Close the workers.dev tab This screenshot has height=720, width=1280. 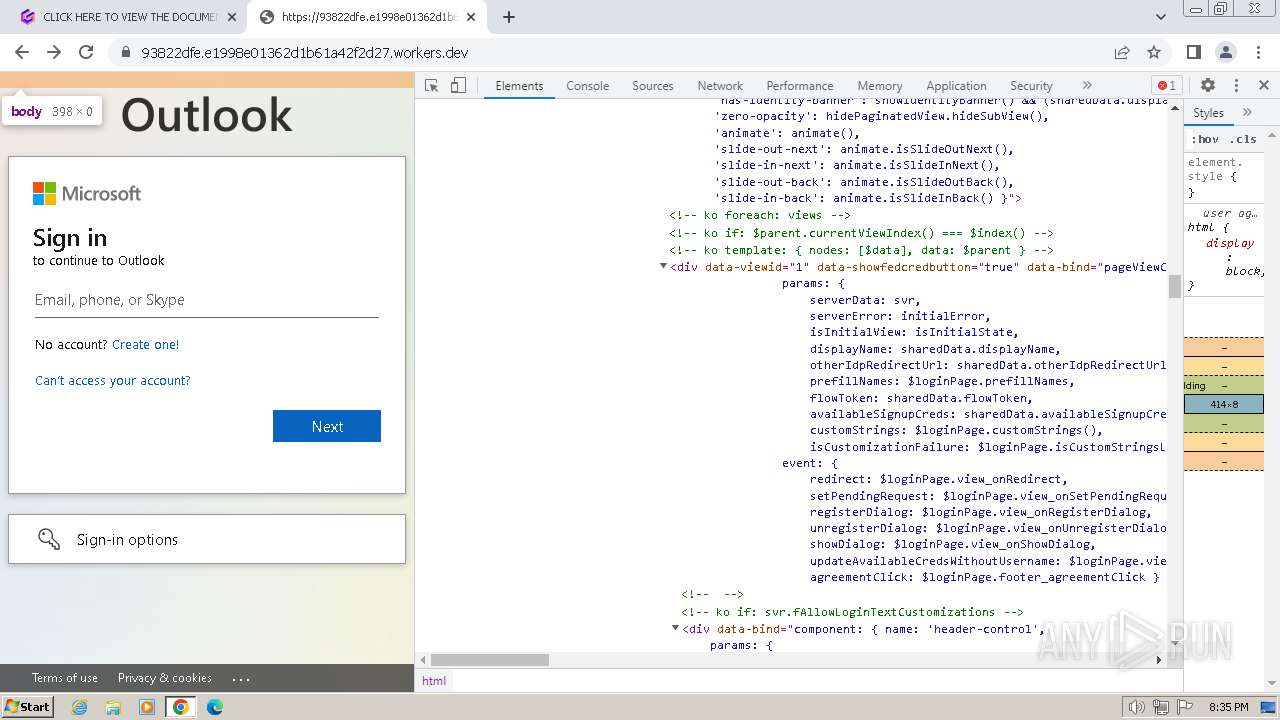coord(472,17)
